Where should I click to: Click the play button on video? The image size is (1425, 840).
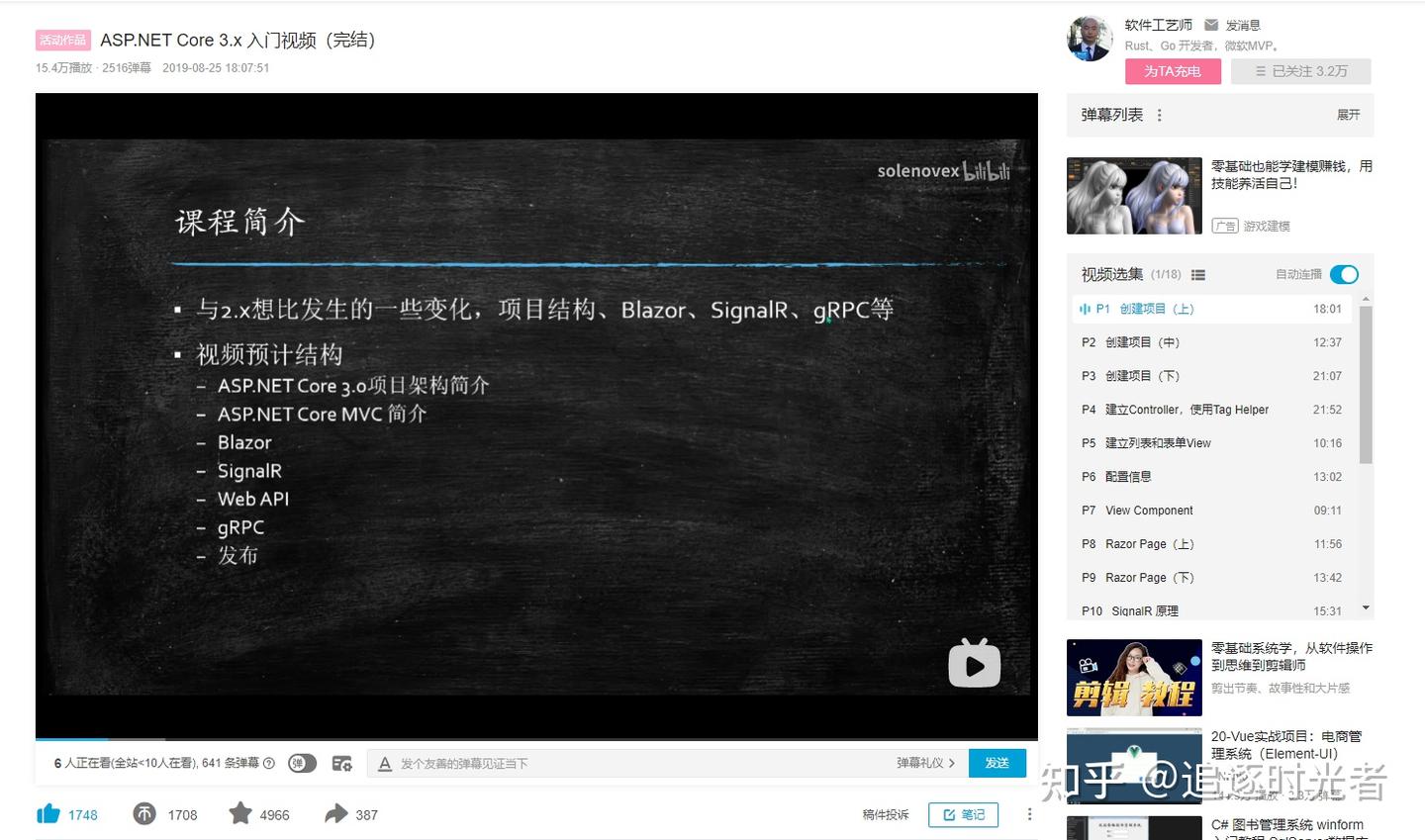(975, 663)
